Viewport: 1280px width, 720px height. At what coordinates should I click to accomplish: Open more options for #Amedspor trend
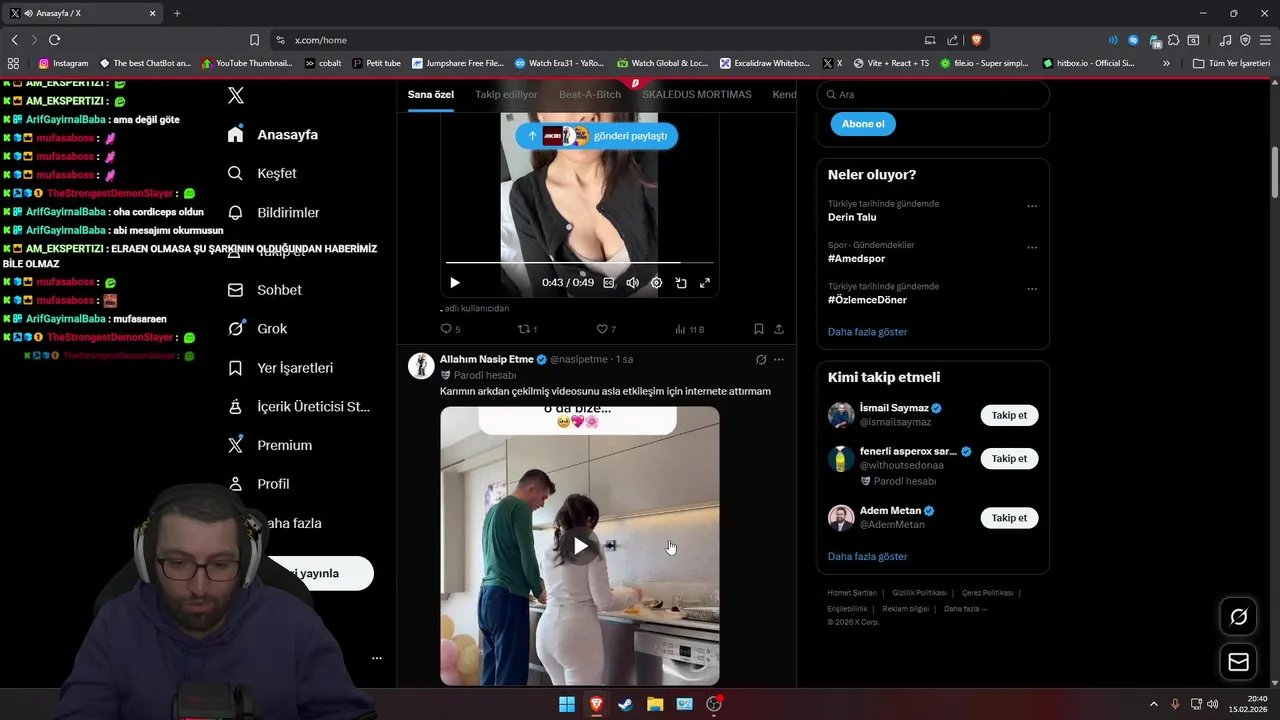pyautogui.click(x=1032, y=247)
